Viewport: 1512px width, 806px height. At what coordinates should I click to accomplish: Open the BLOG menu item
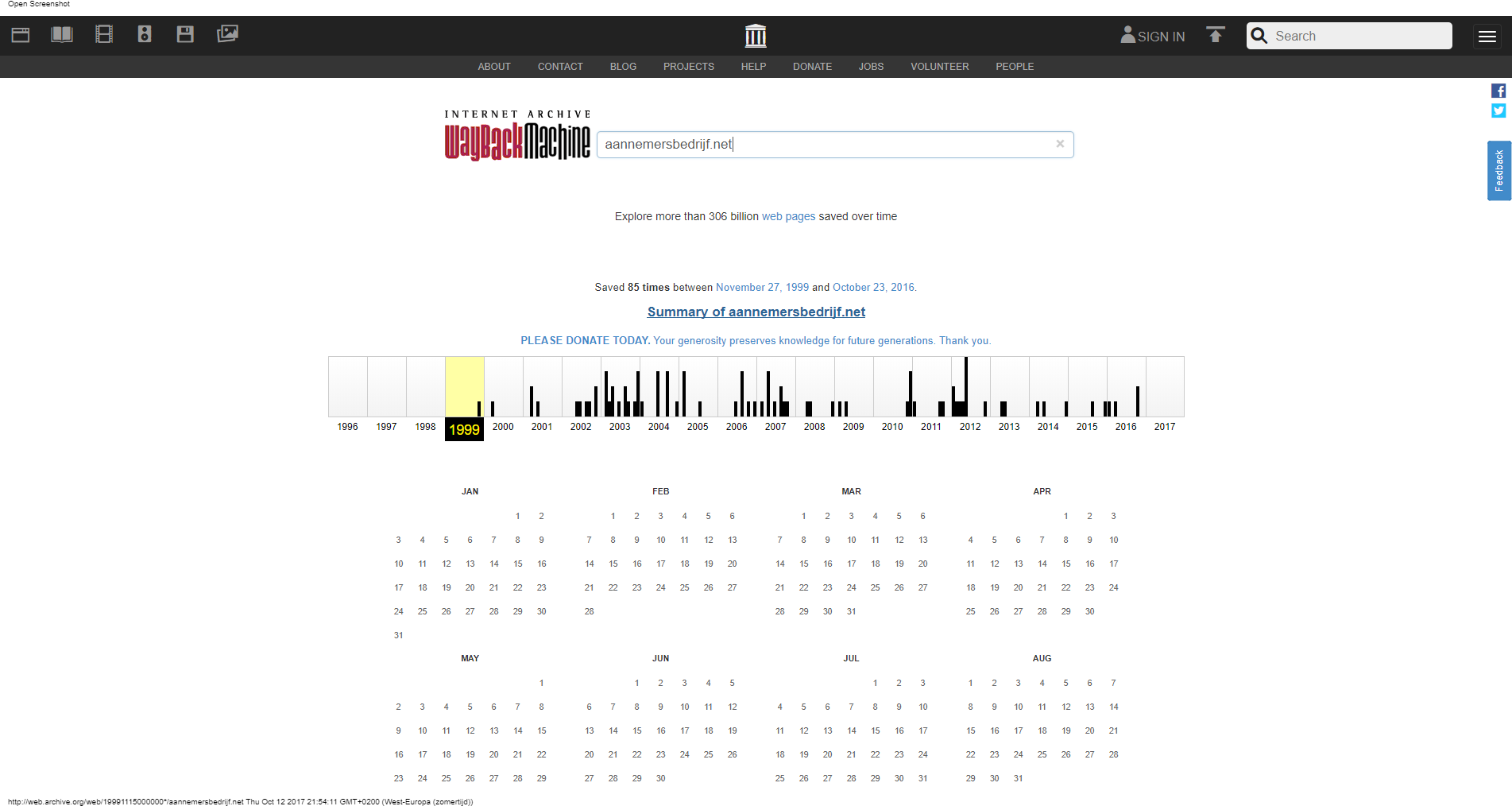point(623,67)
